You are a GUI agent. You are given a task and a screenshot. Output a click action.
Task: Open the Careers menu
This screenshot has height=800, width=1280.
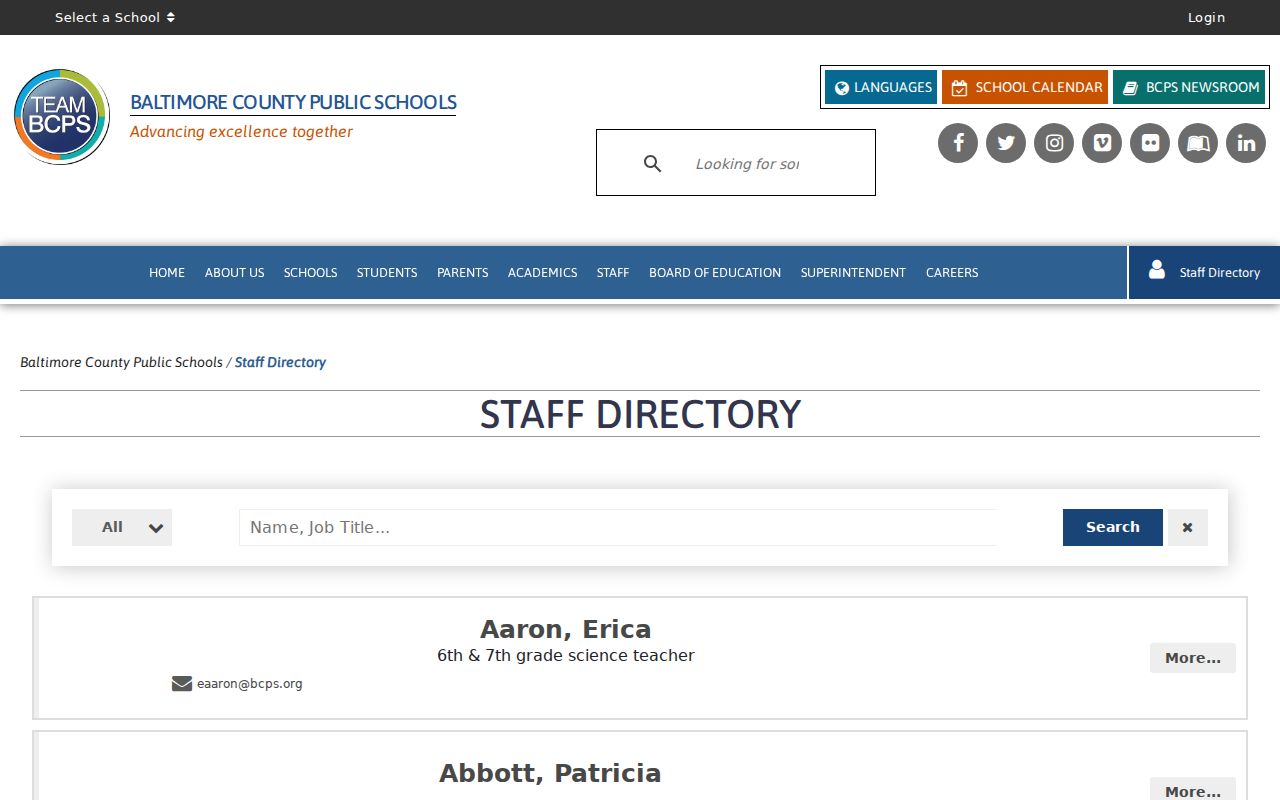[952, 272]
